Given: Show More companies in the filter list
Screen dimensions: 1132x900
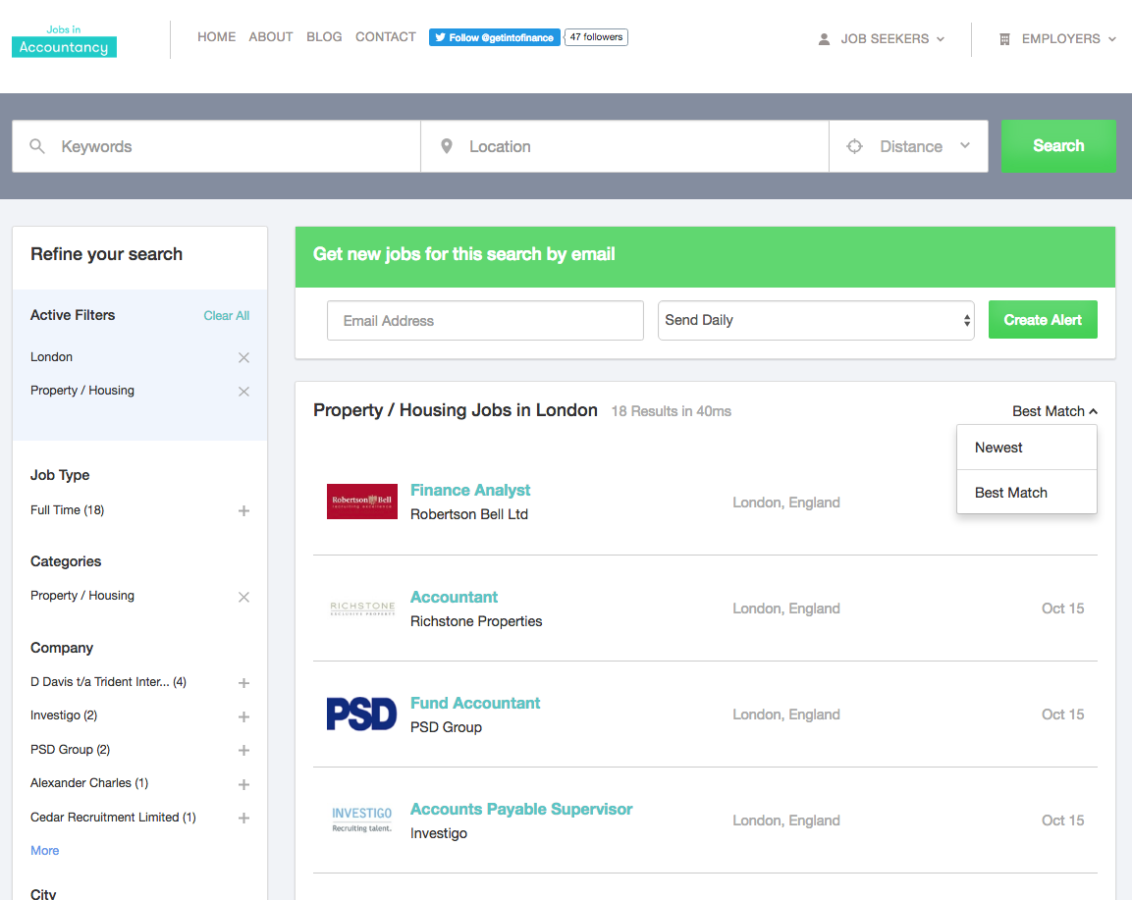Looking at the screenshot, I should click(44, 850).
